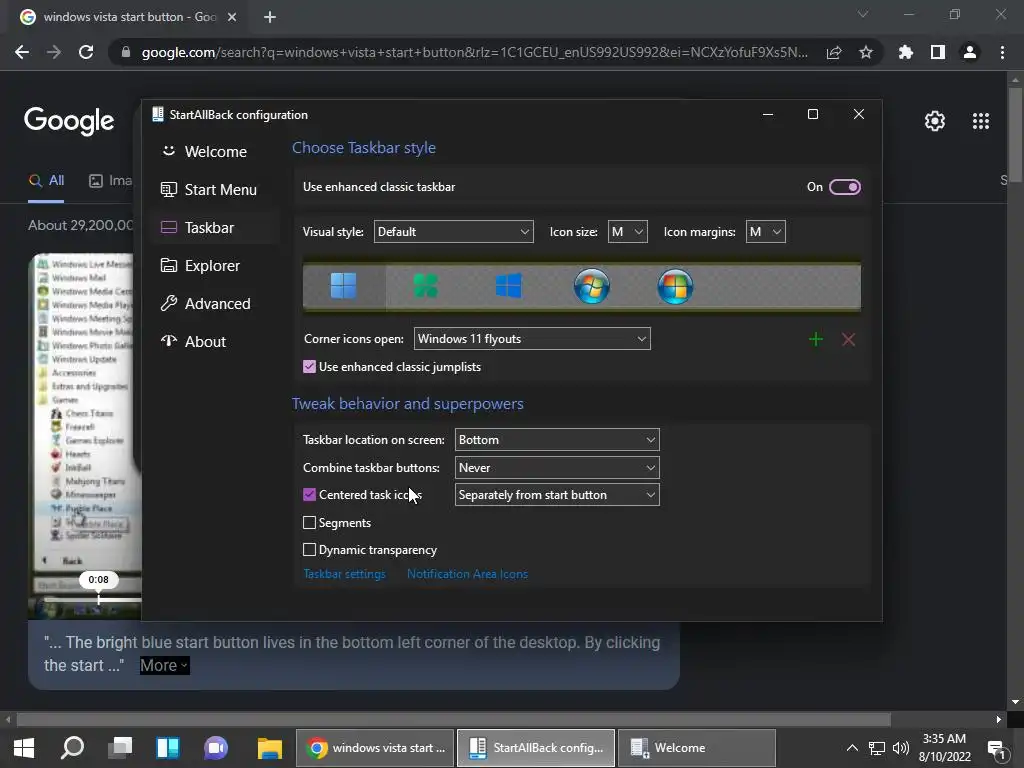The width and height of the screenshot is (1024, 768).
Task: Select the Taskbar section
Action: click(216, 228)
